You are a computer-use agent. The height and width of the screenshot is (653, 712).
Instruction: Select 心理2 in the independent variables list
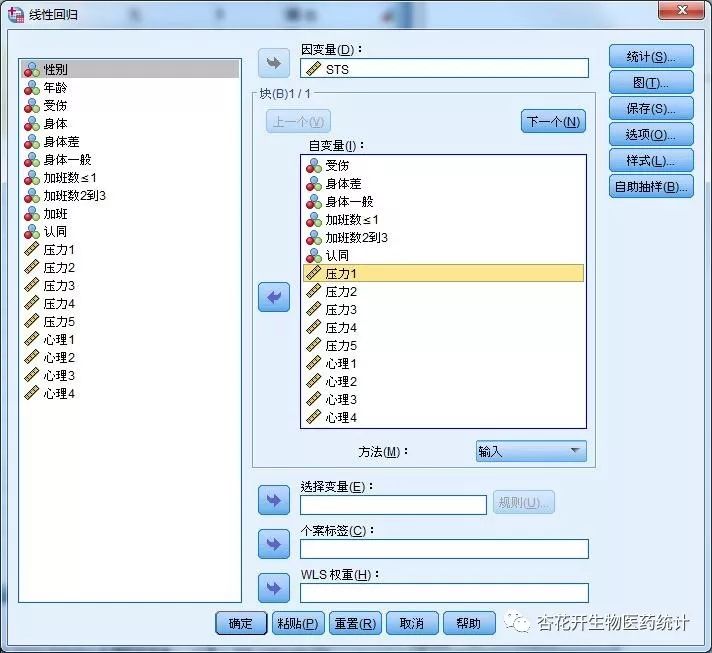pos(443,381)
